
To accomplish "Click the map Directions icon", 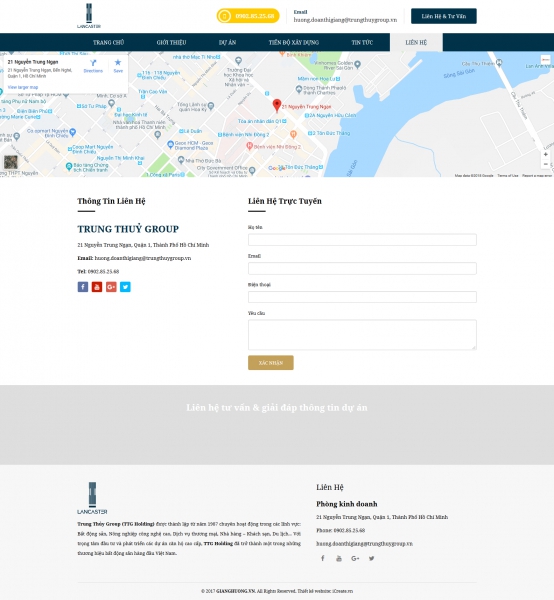I will (93, 65).
